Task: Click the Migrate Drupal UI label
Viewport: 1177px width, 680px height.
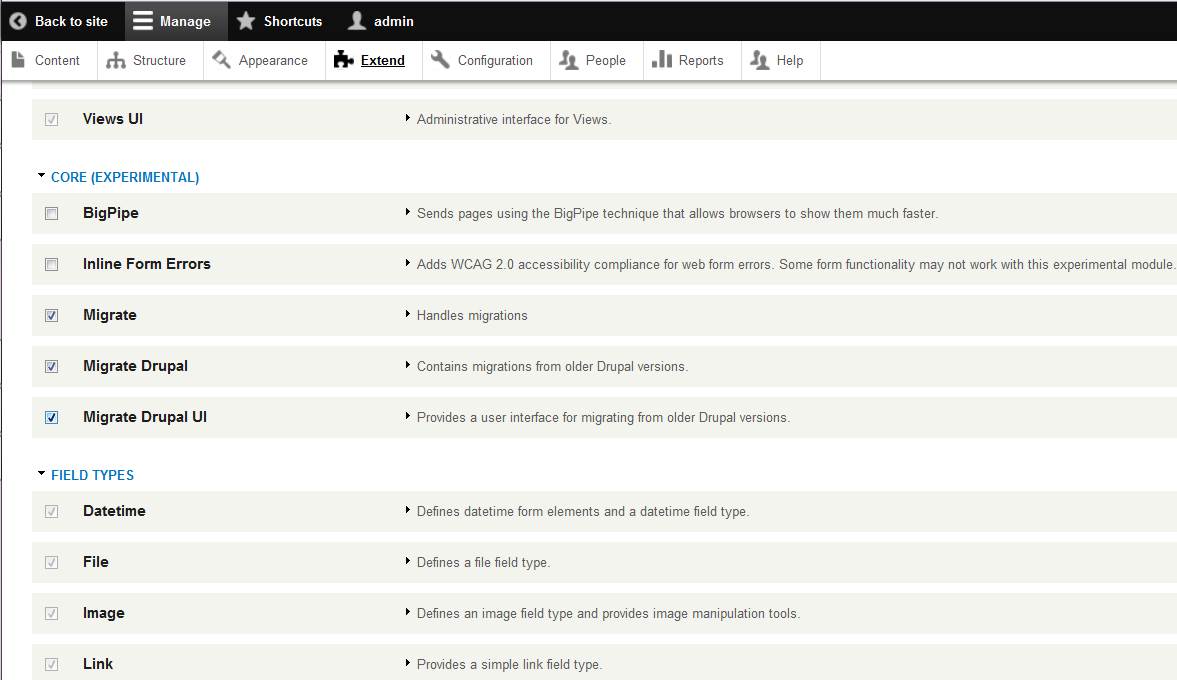Action: point(145,417)
